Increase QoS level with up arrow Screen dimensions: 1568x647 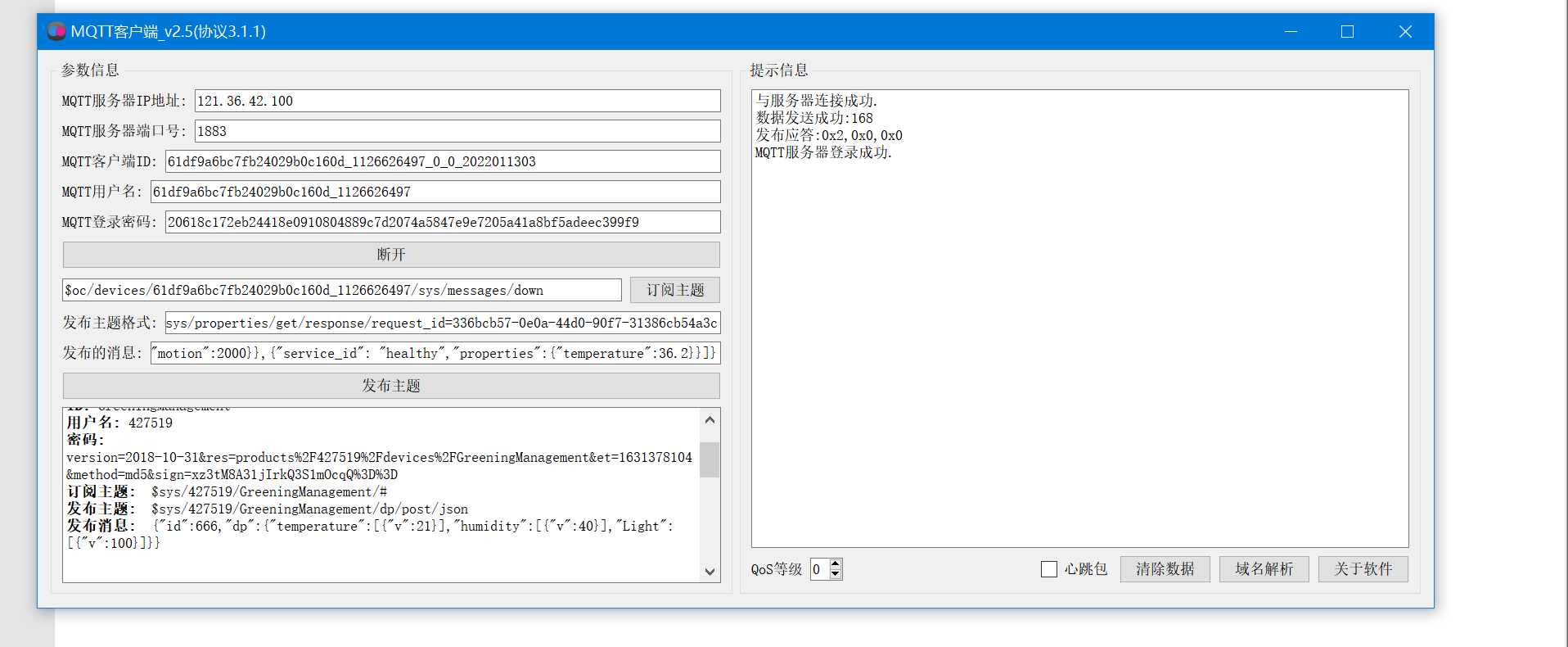tap(836, 564)
